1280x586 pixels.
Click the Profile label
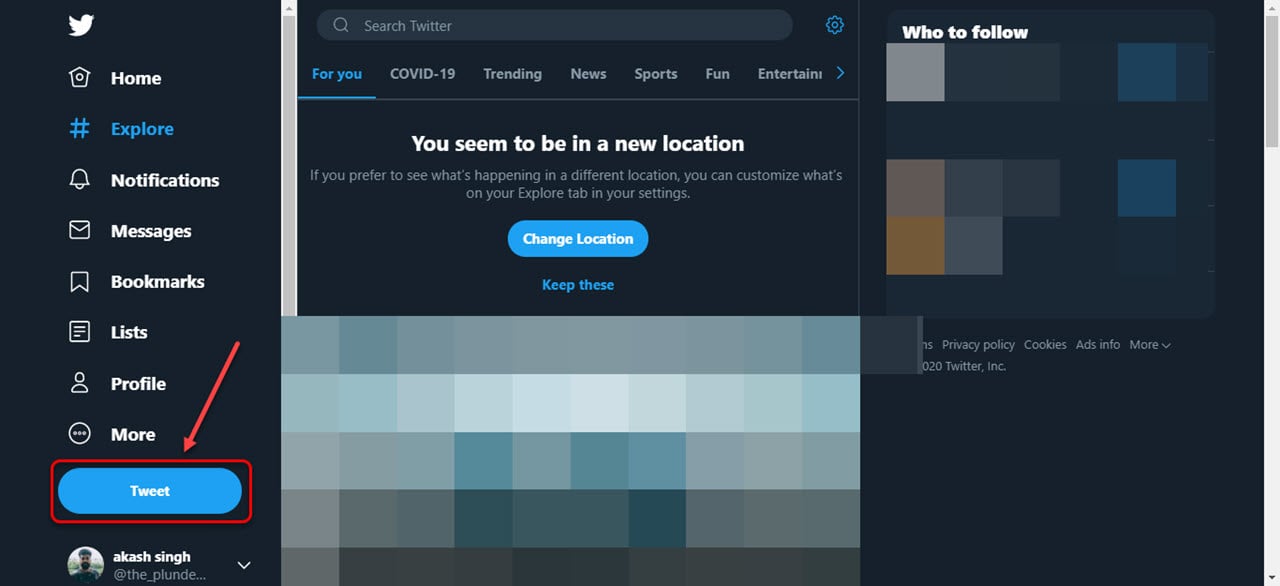click(x=138, y=384)
